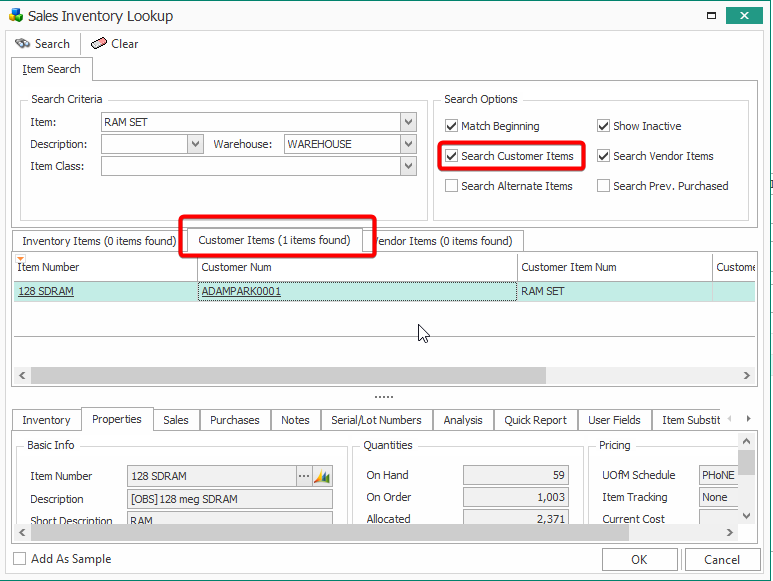
Task: Click the Search binoculars toolbar button
Action: (x=42, y=44)
